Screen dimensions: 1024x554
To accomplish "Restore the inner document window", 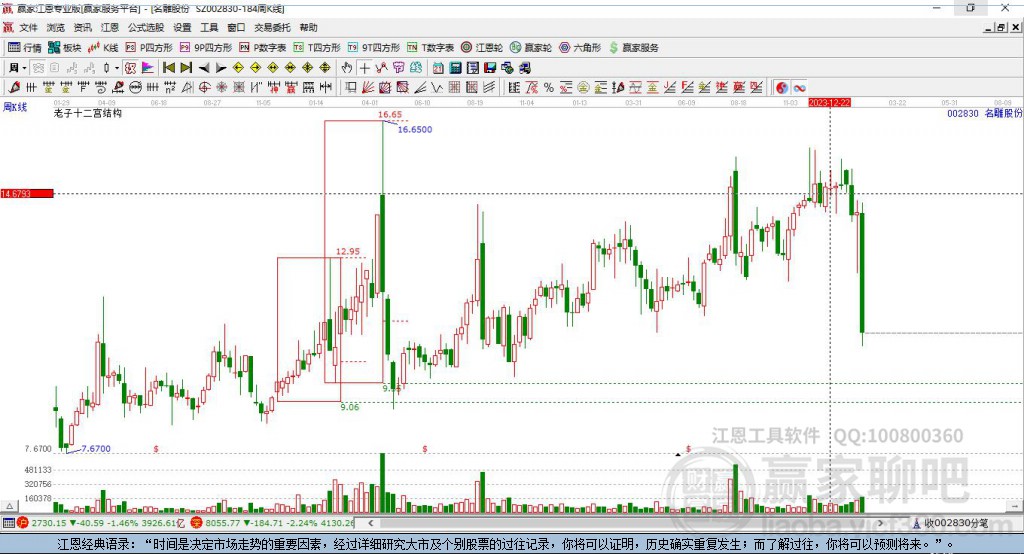I will coord(1001,27).
